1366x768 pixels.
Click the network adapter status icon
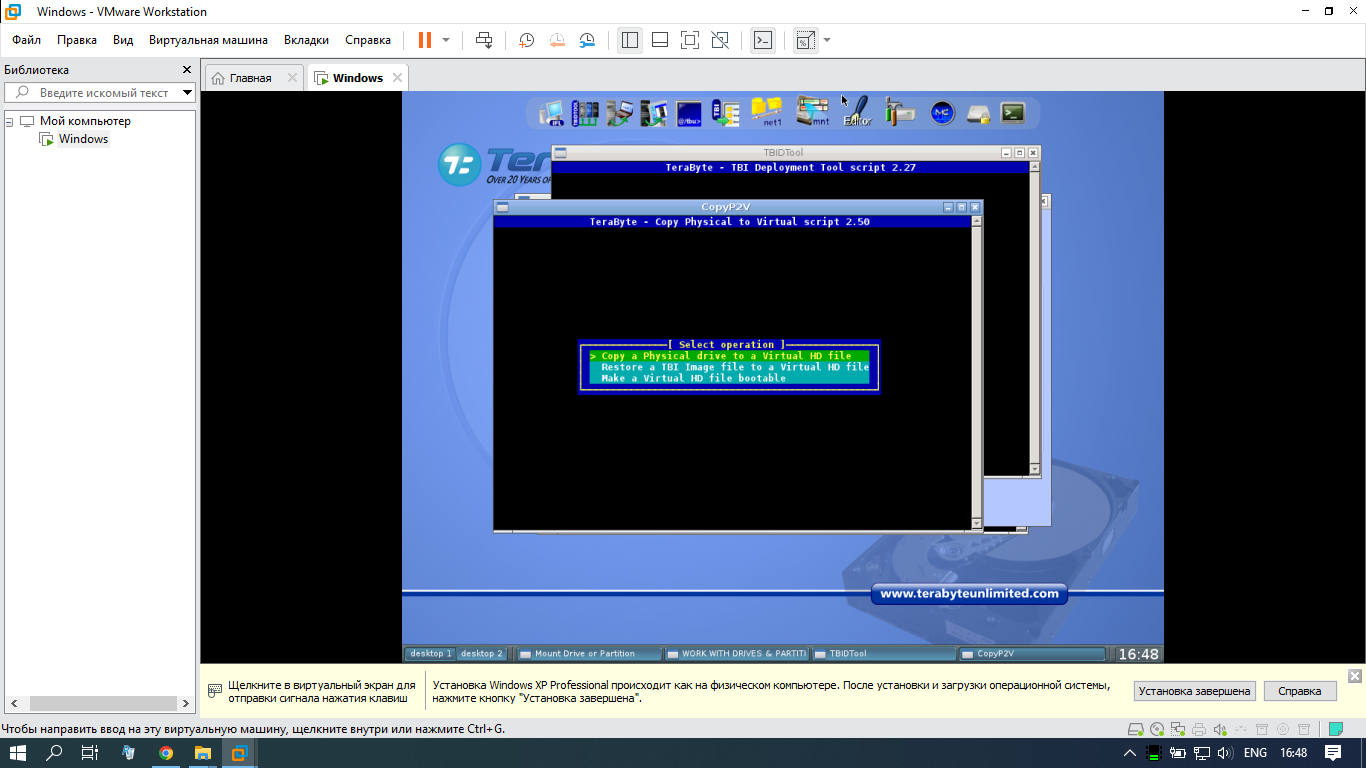(x=1178, y=729)
